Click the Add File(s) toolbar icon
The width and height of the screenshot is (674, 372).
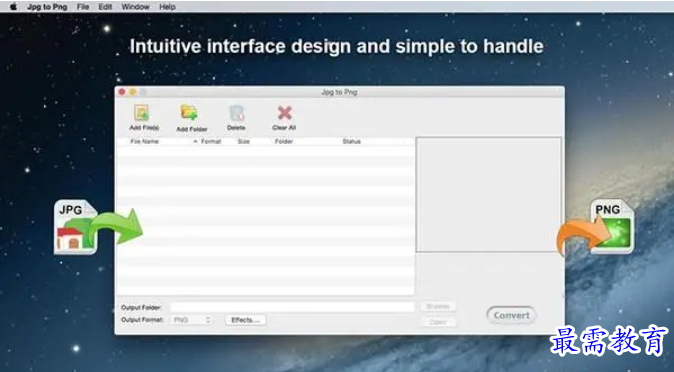tap(141, 113)
